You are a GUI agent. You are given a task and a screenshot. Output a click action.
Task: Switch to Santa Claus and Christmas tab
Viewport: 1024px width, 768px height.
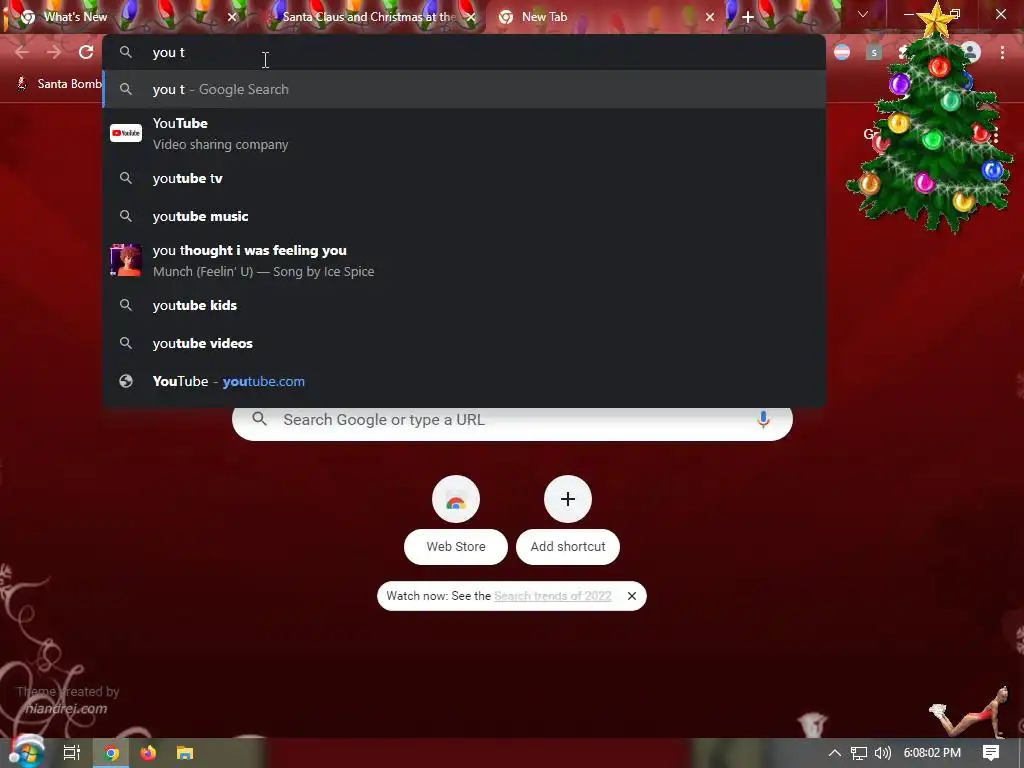(369, 17)
